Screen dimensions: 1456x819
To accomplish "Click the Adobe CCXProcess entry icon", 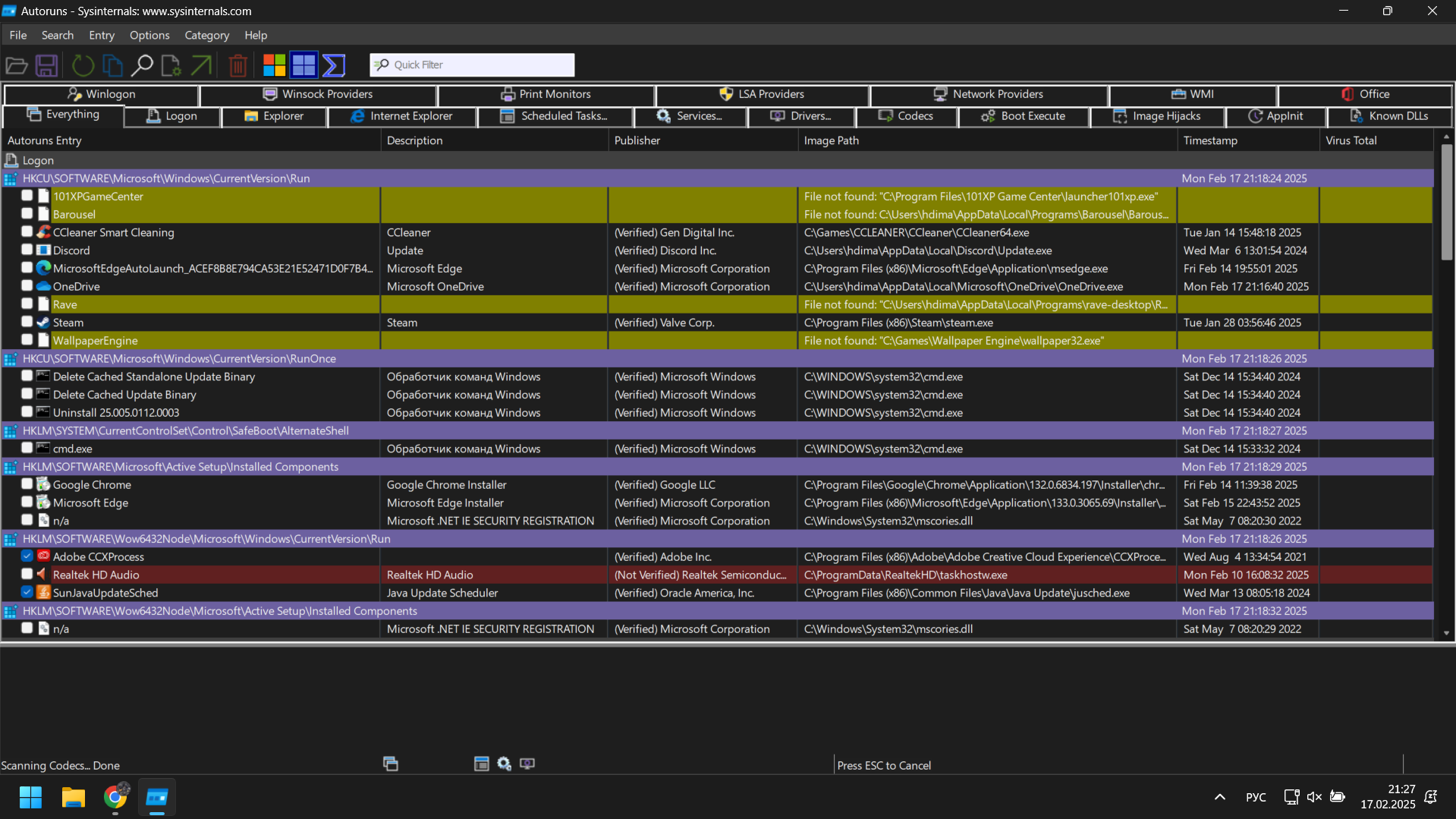I will [x=43, y=556].
